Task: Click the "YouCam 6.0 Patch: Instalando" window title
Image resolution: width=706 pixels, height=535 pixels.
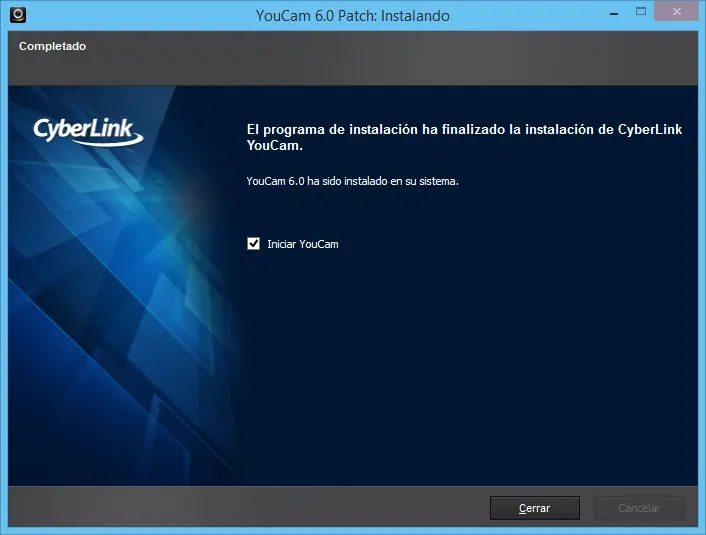Action: [x=353, y=16]
